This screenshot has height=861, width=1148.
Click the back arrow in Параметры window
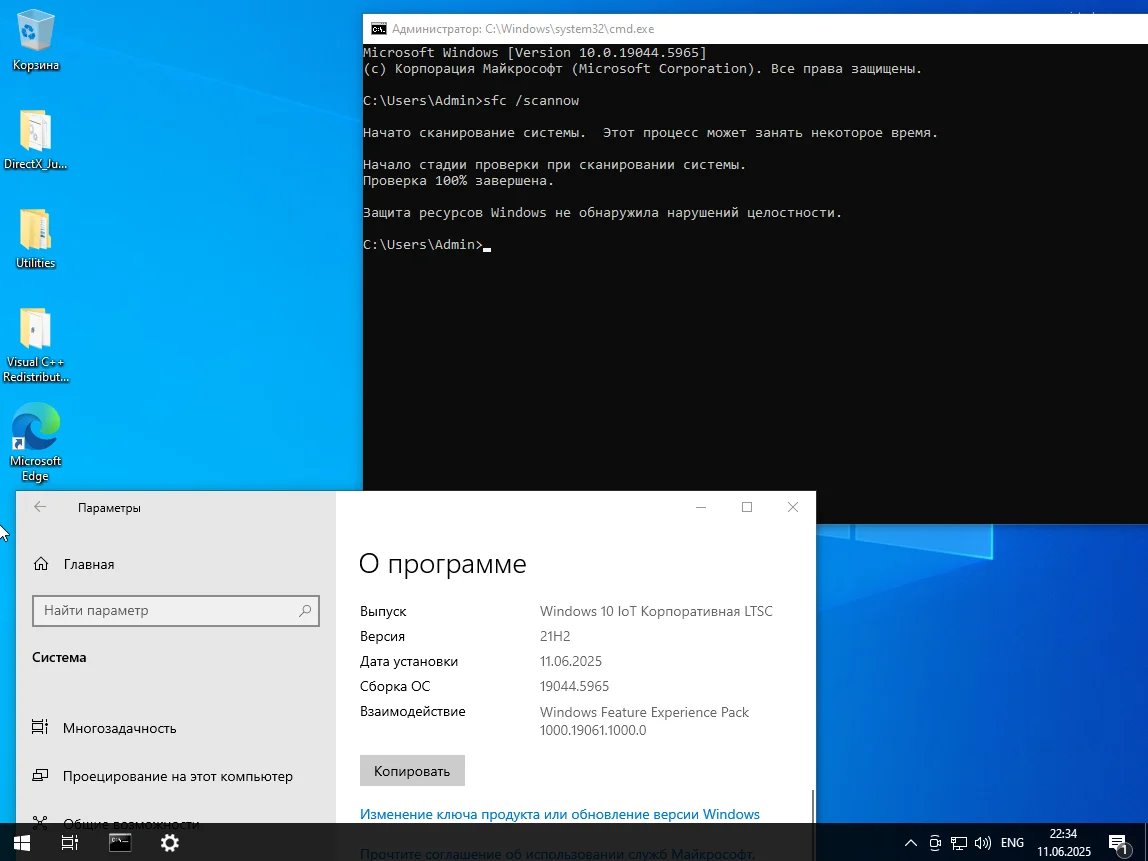coord(40,507)
